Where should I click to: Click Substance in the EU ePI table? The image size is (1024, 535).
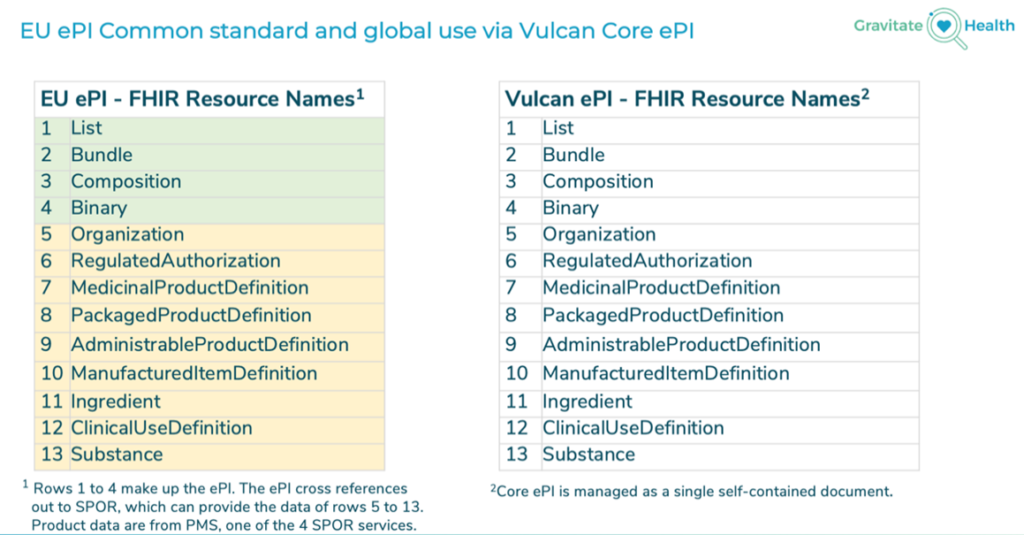116,454
